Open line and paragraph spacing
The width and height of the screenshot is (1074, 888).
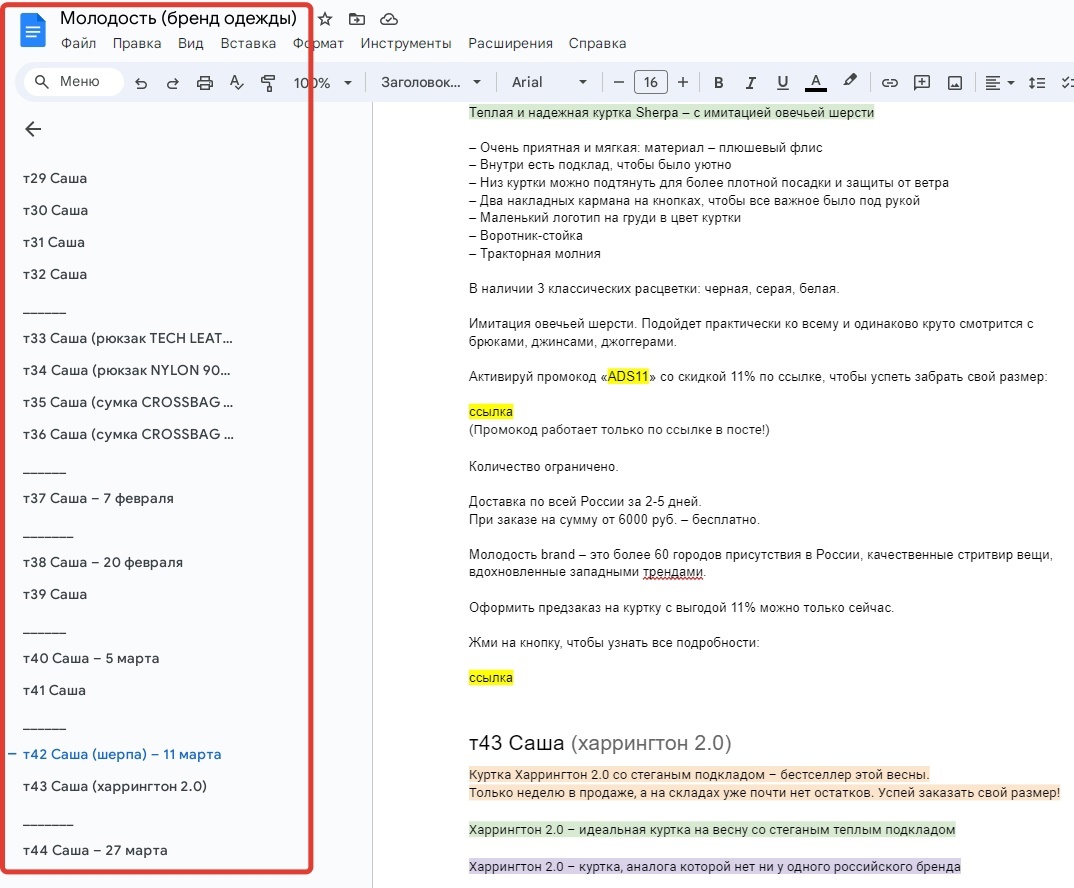[1037, 83]
